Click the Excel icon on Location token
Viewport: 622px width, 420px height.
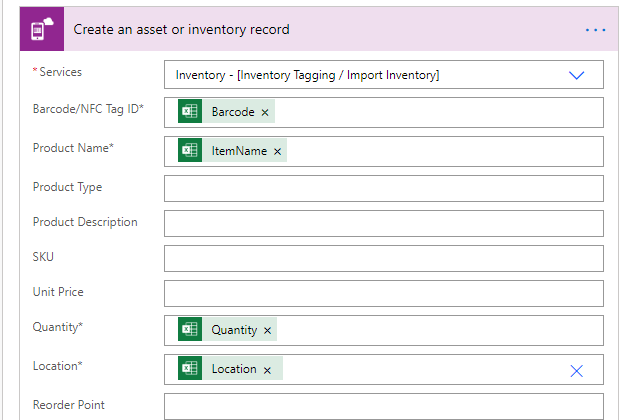click(x=190, y=368)
